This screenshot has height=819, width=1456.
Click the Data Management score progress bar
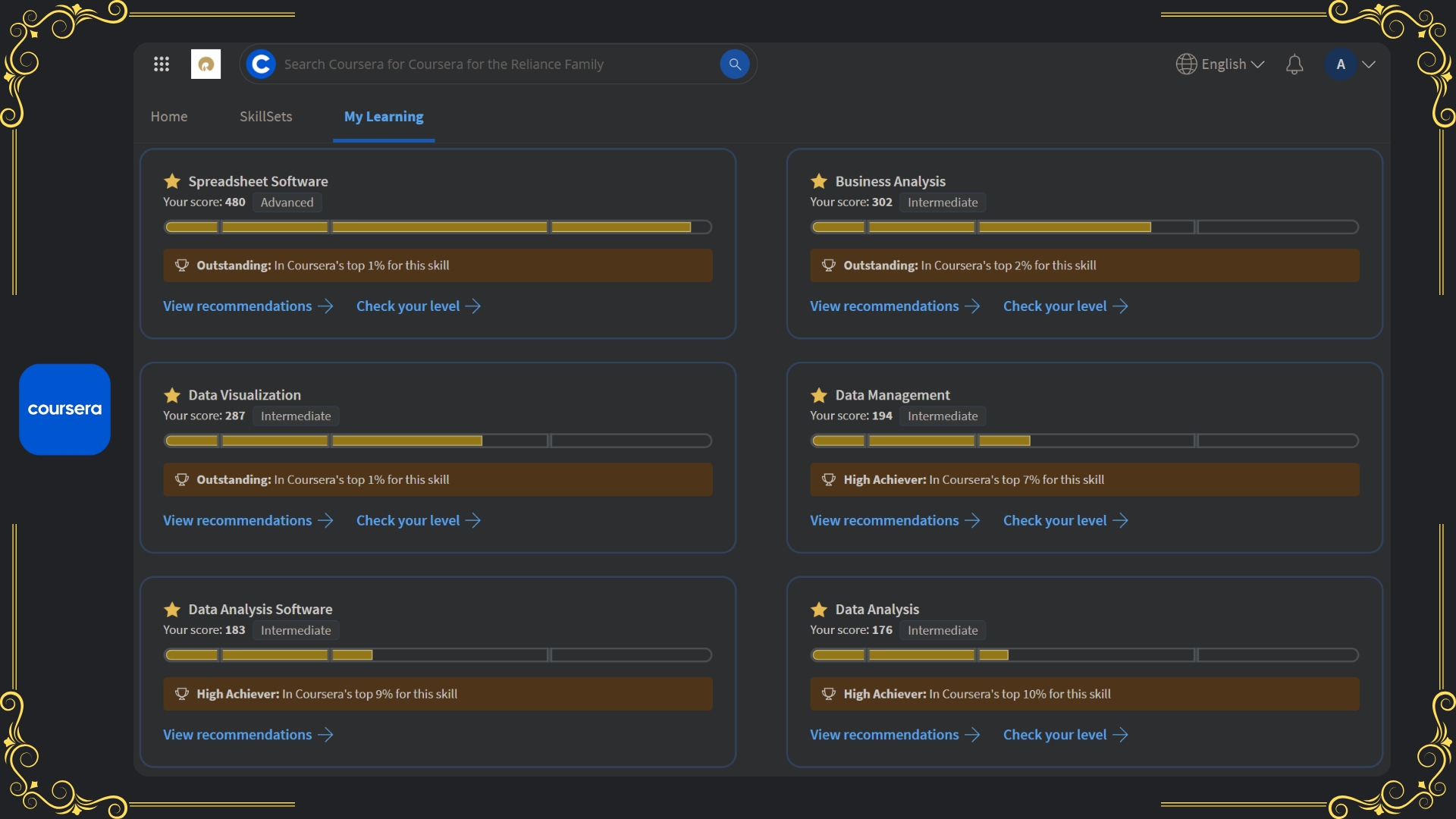pos(1084,441)
